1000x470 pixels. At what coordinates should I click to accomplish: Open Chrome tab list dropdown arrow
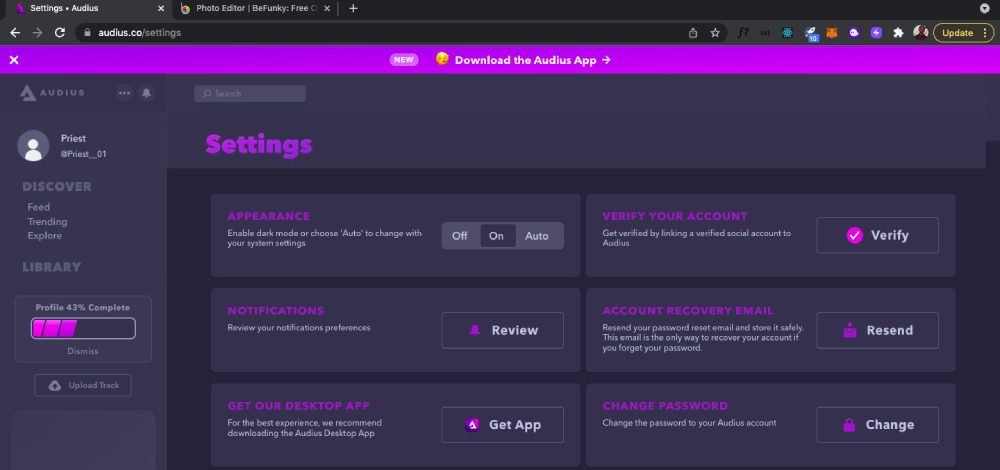click(984, 8)
